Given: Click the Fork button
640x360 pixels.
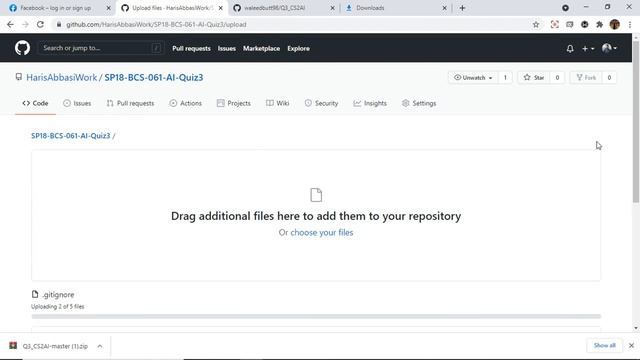Looking at the screenshot, I should 586,78.
